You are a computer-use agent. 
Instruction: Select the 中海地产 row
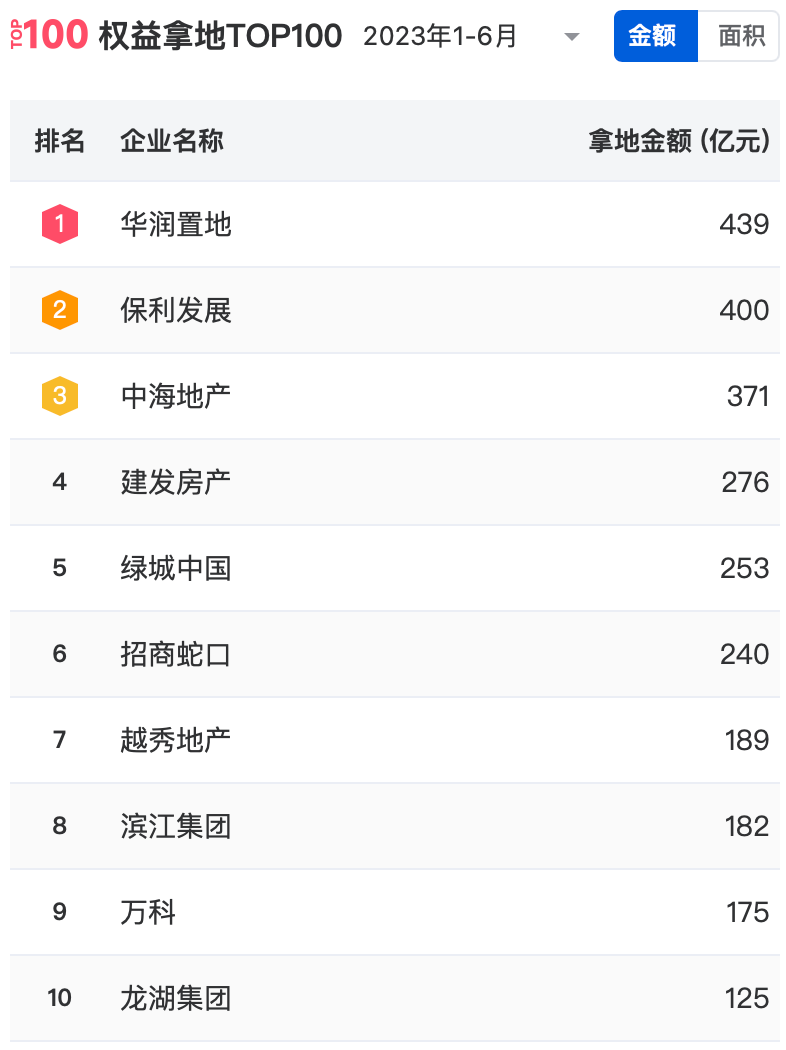(x=395, y=396)
